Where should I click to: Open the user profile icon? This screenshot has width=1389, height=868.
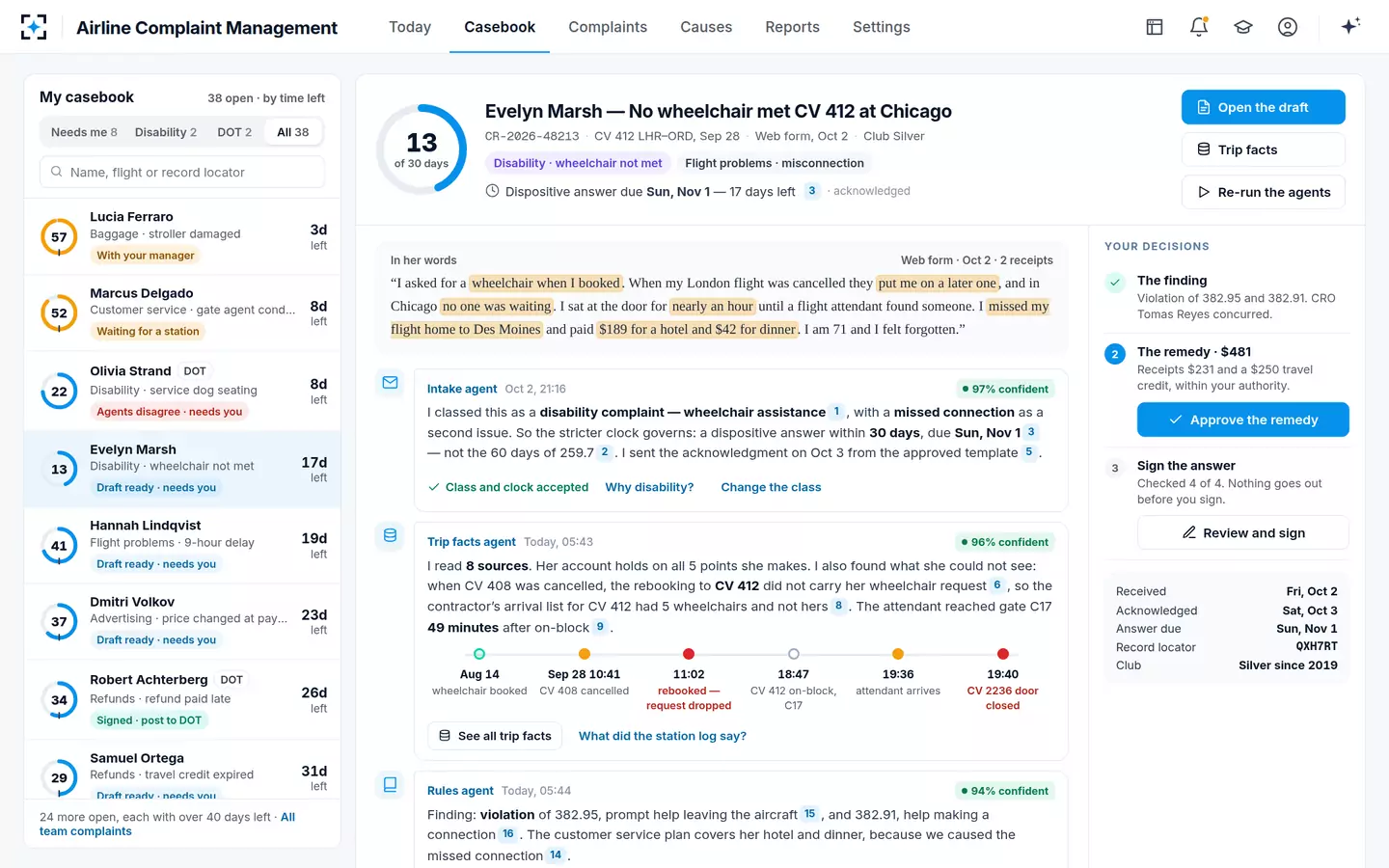point(1288,27)
